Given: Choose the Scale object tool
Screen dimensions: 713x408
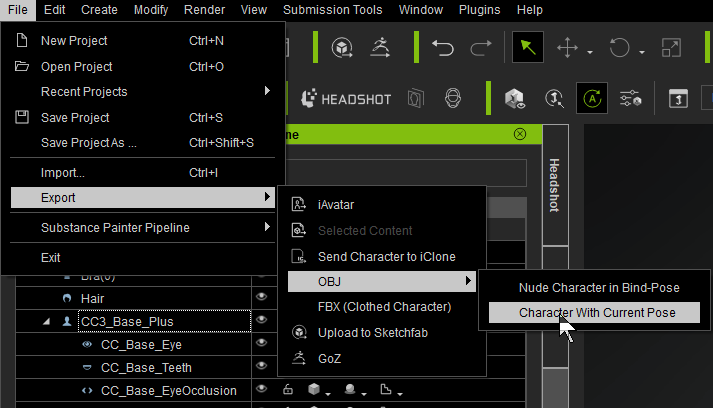Looking at the screenshot, I should 671,47.
